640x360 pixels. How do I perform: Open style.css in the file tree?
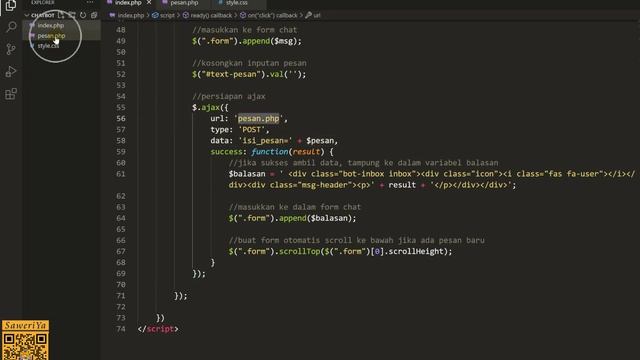coord(48,46)
